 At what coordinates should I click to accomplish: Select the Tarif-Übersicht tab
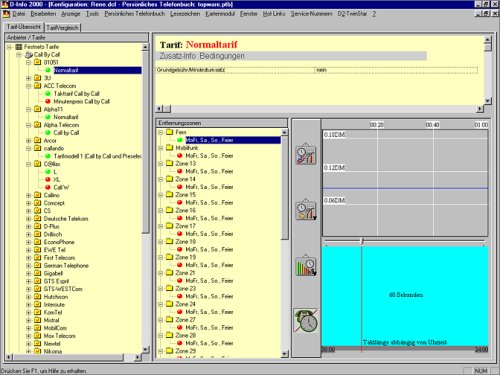pos(24,27)
